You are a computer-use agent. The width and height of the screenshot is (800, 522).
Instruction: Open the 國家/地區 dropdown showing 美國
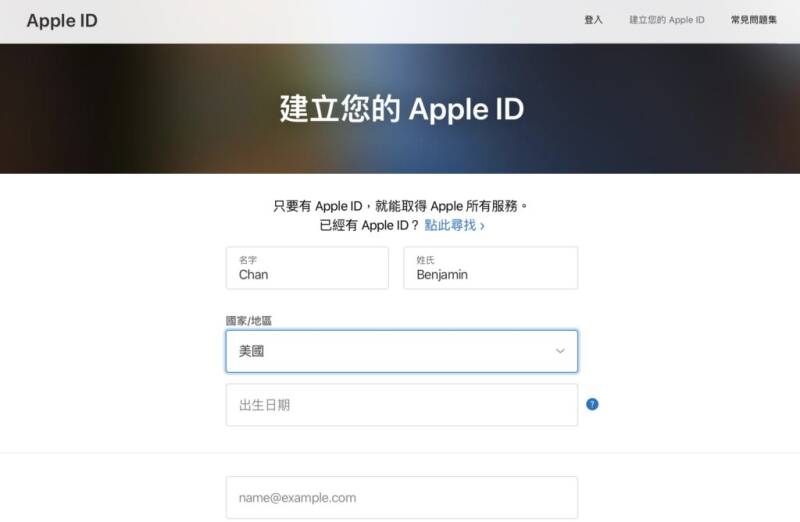coord(402,351)
